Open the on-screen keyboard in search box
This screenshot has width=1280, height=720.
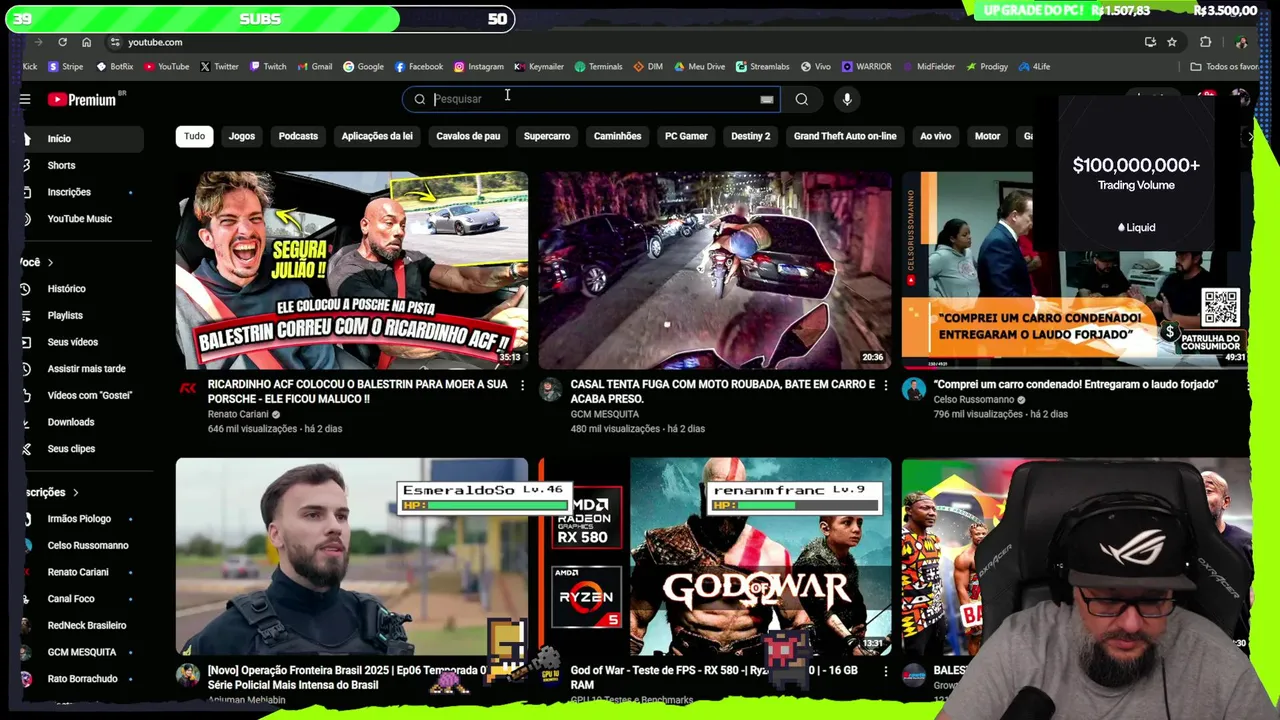[766, 99]
